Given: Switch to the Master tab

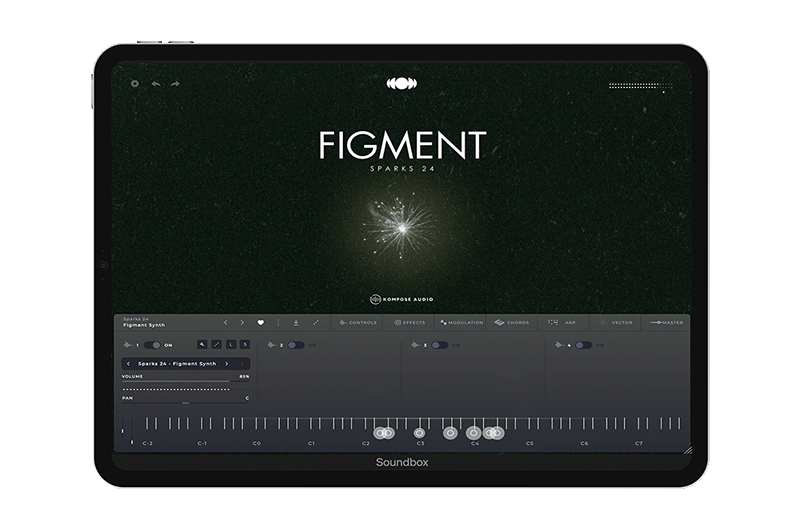Looking at the screenshot, I should pyautogui.click(x=666, y=322).
